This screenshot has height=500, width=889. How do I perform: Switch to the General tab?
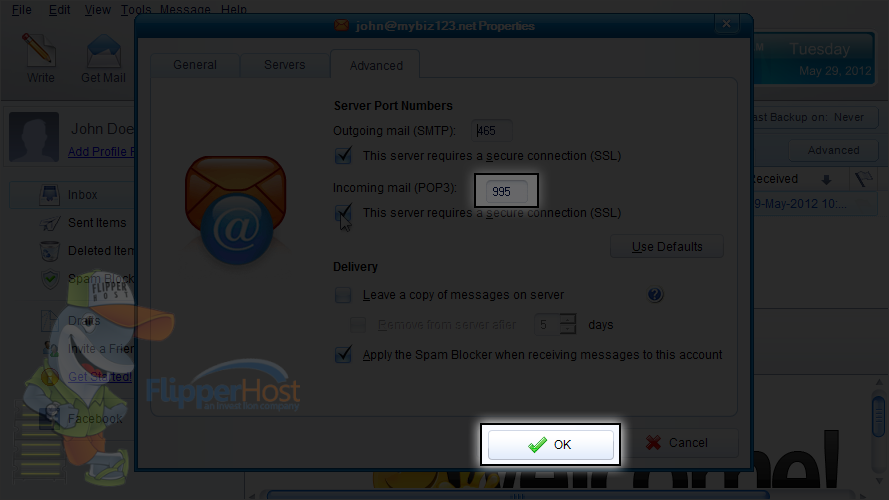(195, 65)
